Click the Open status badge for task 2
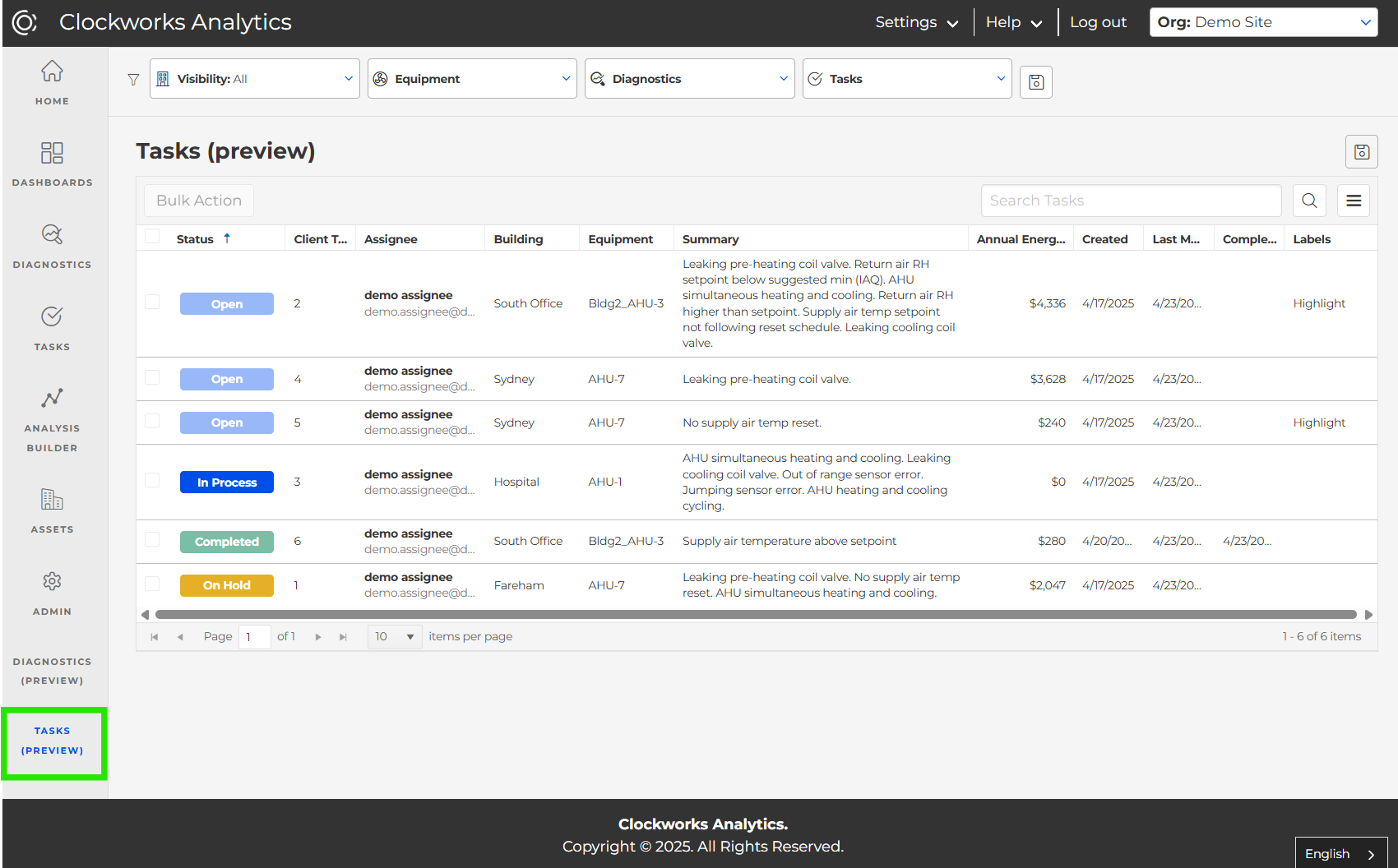Image resolution: width=1398 pixels, height=868 pixels. 227,304
